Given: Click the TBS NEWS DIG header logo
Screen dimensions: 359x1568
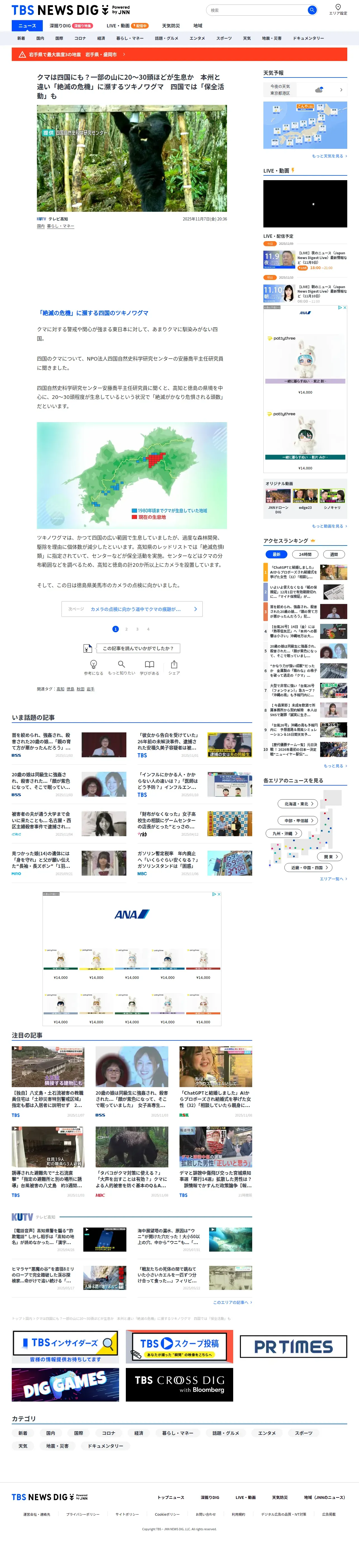Looking at the screenshot, I should pos(70,10).
